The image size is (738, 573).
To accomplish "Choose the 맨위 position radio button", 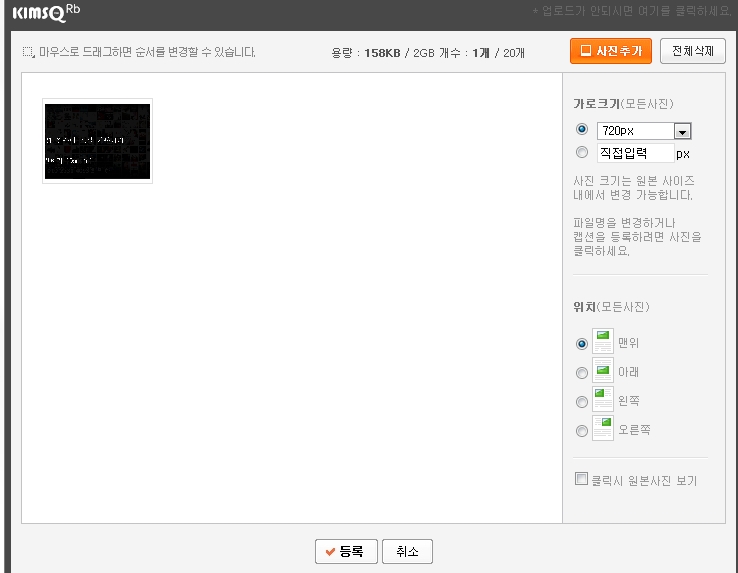I will click(582, 343).
